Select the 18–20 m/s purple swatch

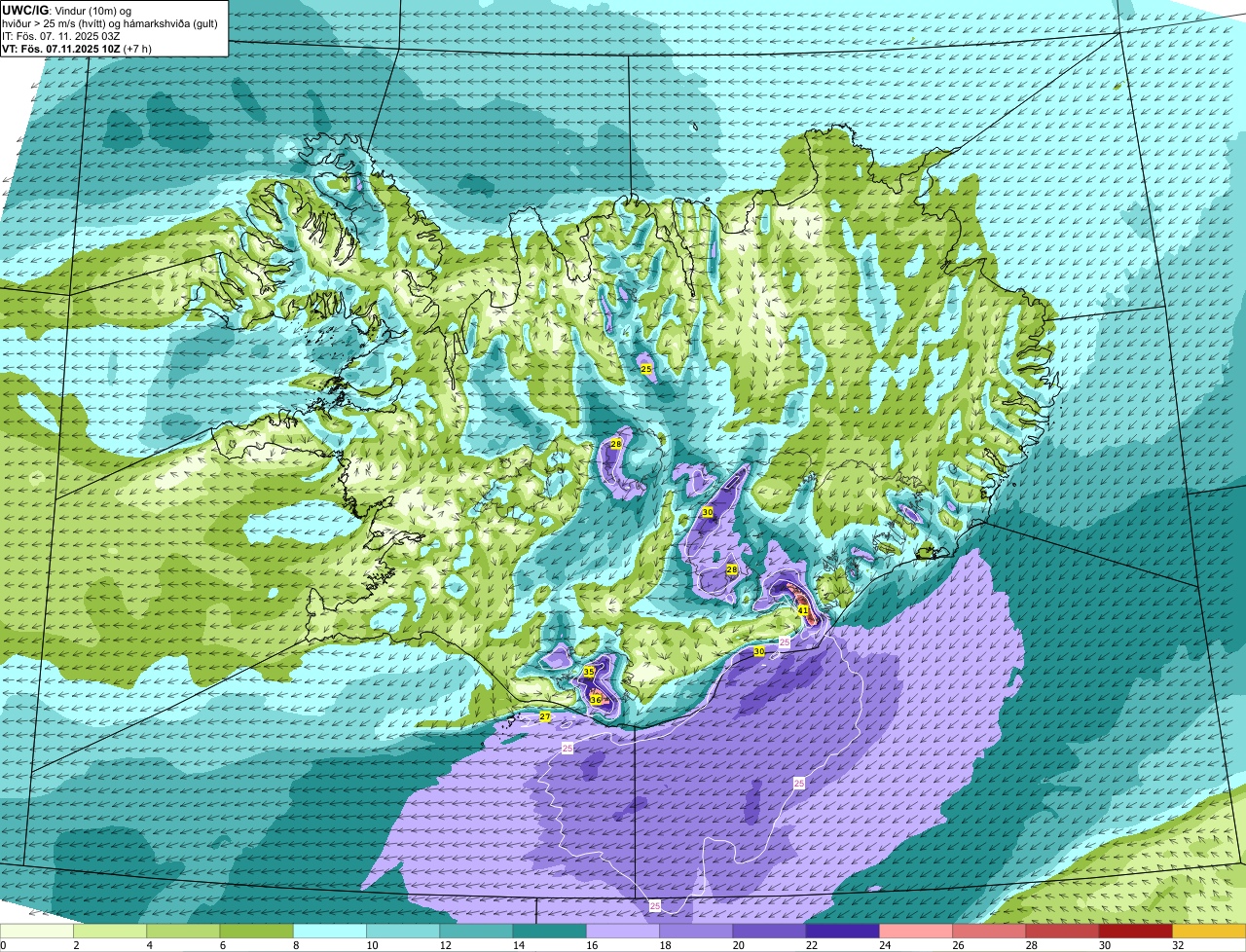[696, 932]
